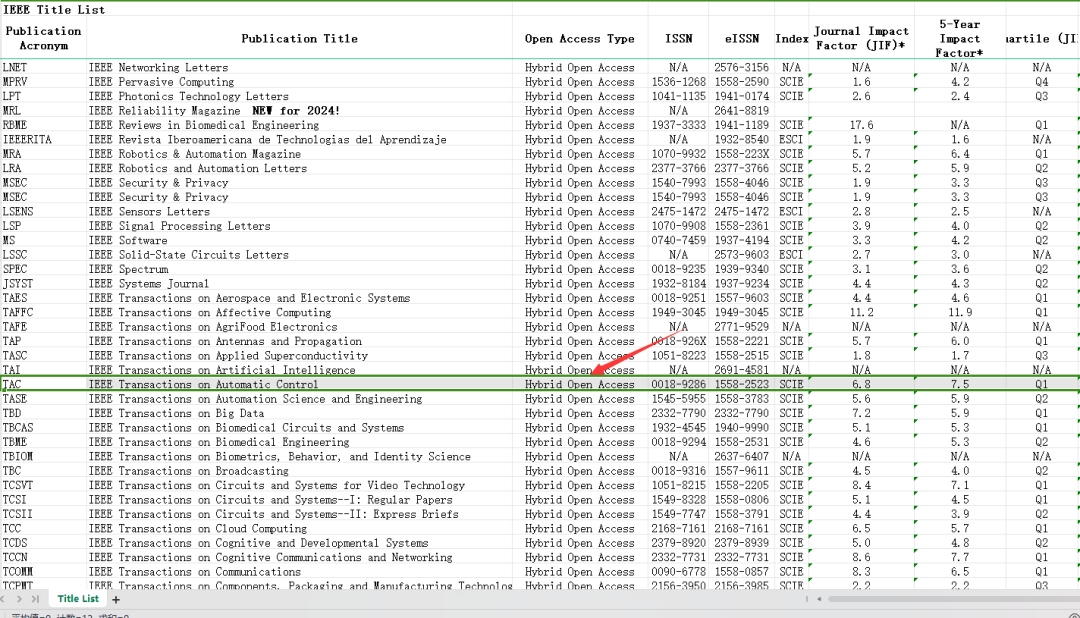Select the 'Journal Impact Factor (JIF)*' header
This screenshot has height=618, width=1080.
(862, 38)
